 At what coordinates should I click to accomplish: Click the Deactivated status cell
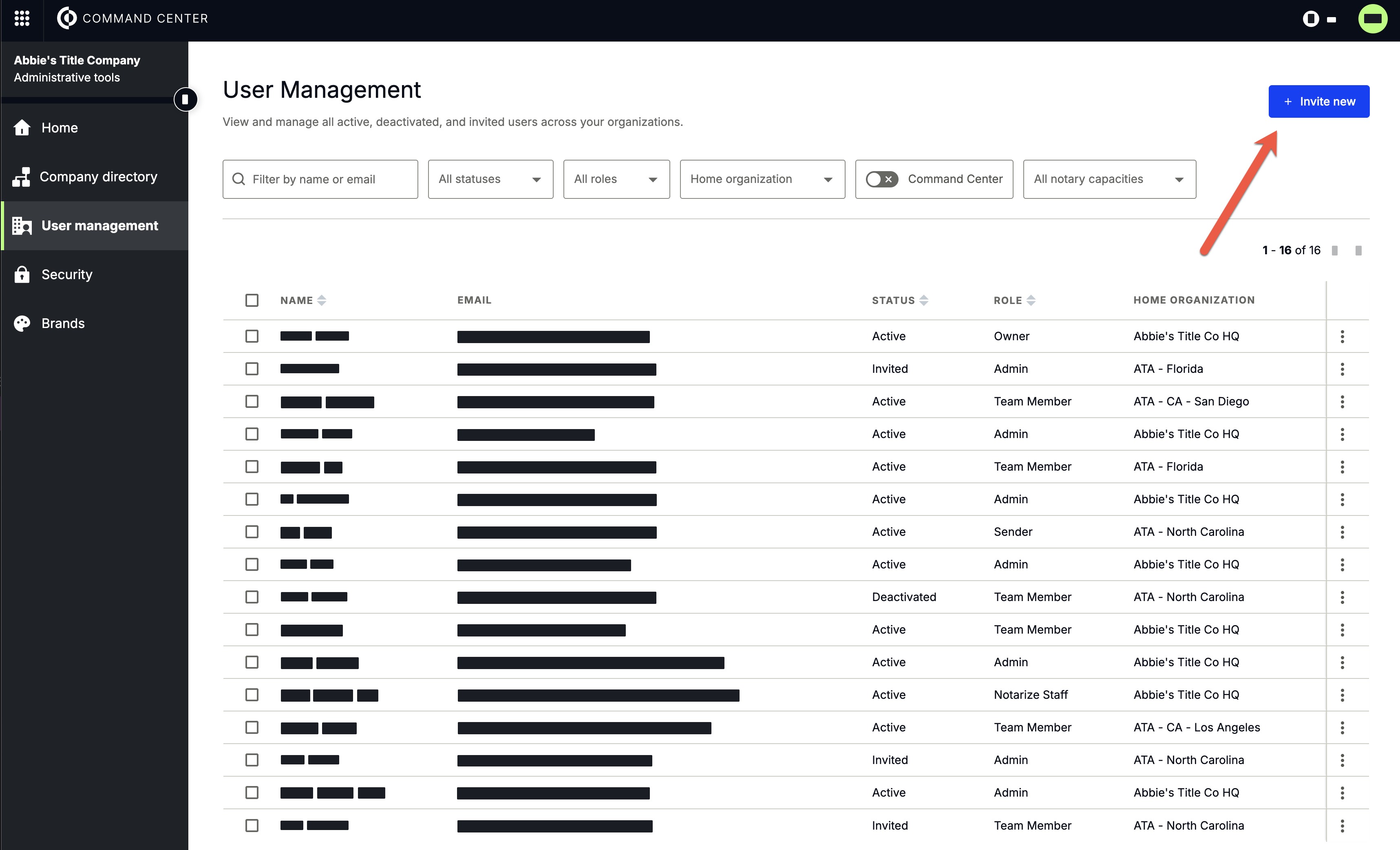point(904,597)
